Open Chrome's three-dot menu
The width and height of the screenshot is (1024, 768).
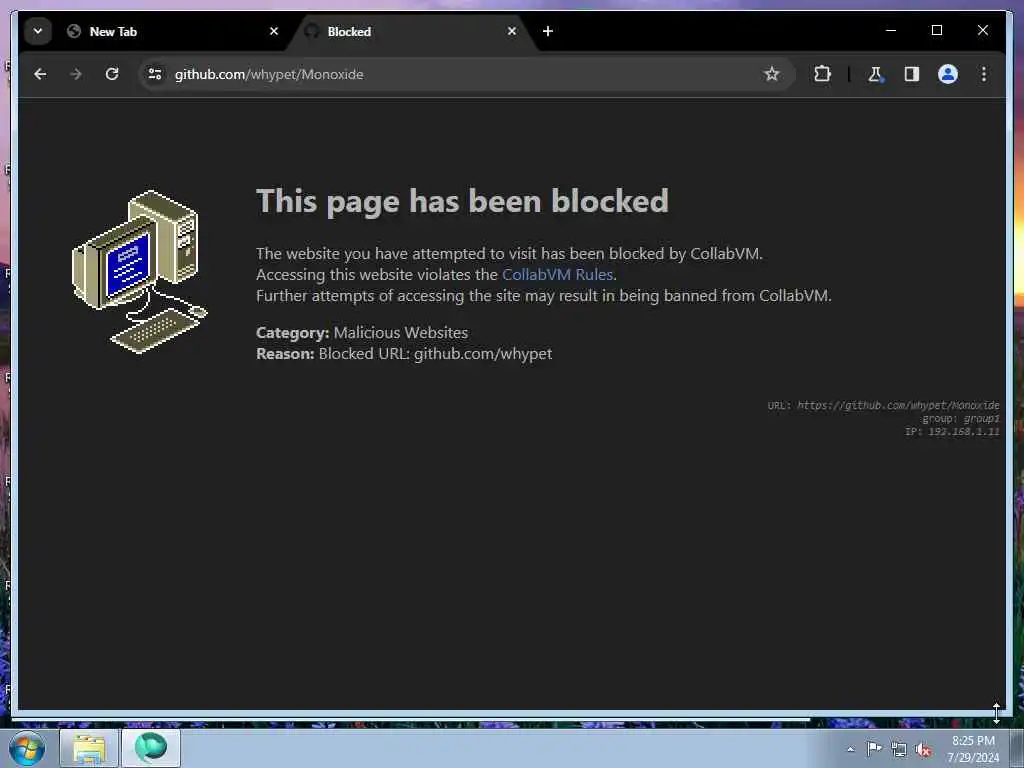pos(984,74)
